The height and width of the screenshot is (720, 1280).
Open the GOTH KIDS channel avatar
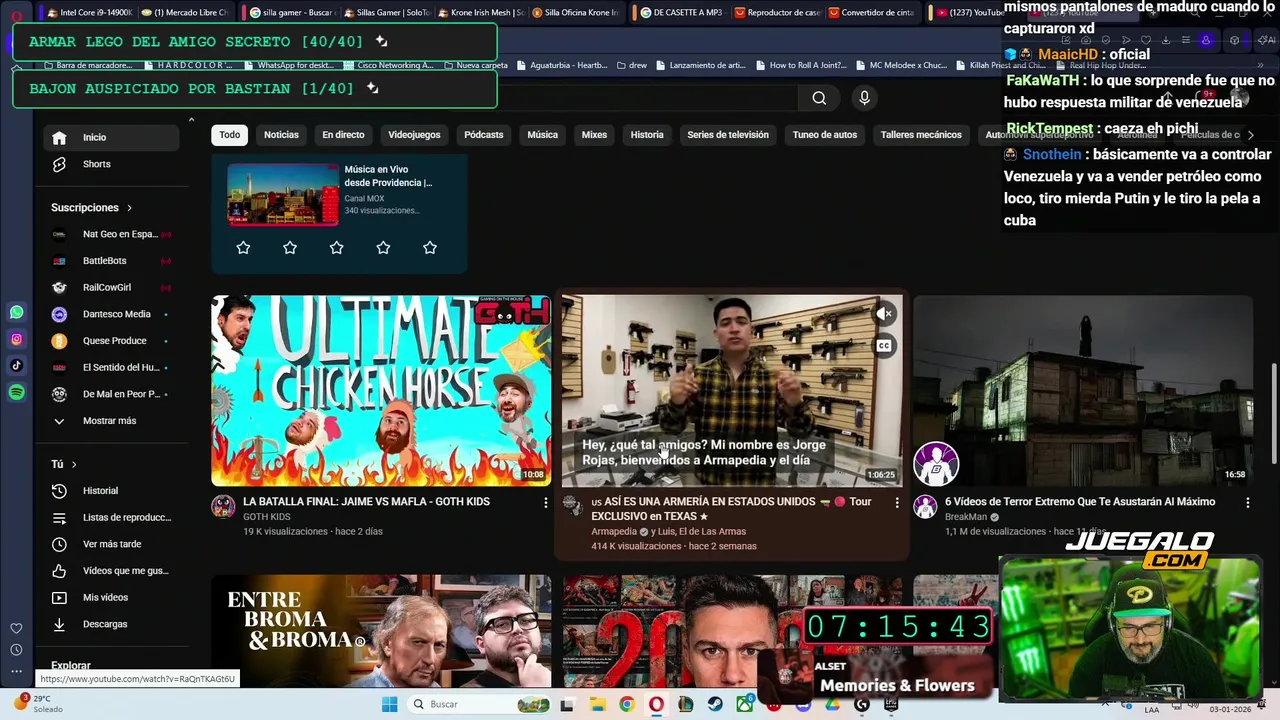pyautogui.click(x=223, y=505)
